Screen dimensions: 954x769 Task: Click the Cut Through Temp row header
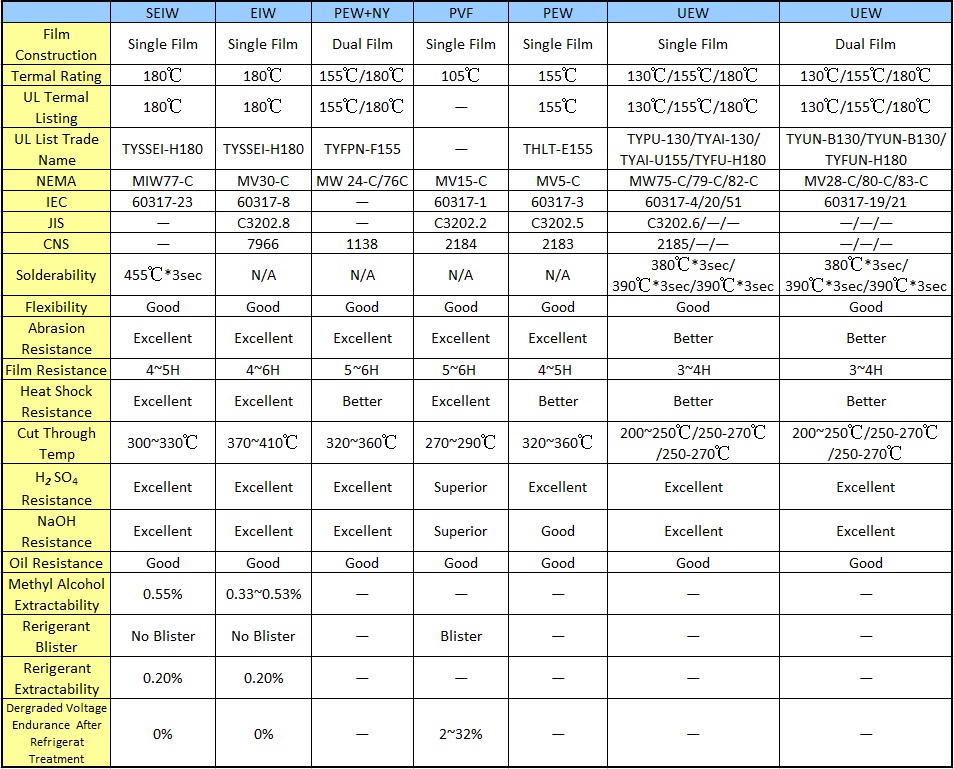pyautogui.click(x=56, y=443)
